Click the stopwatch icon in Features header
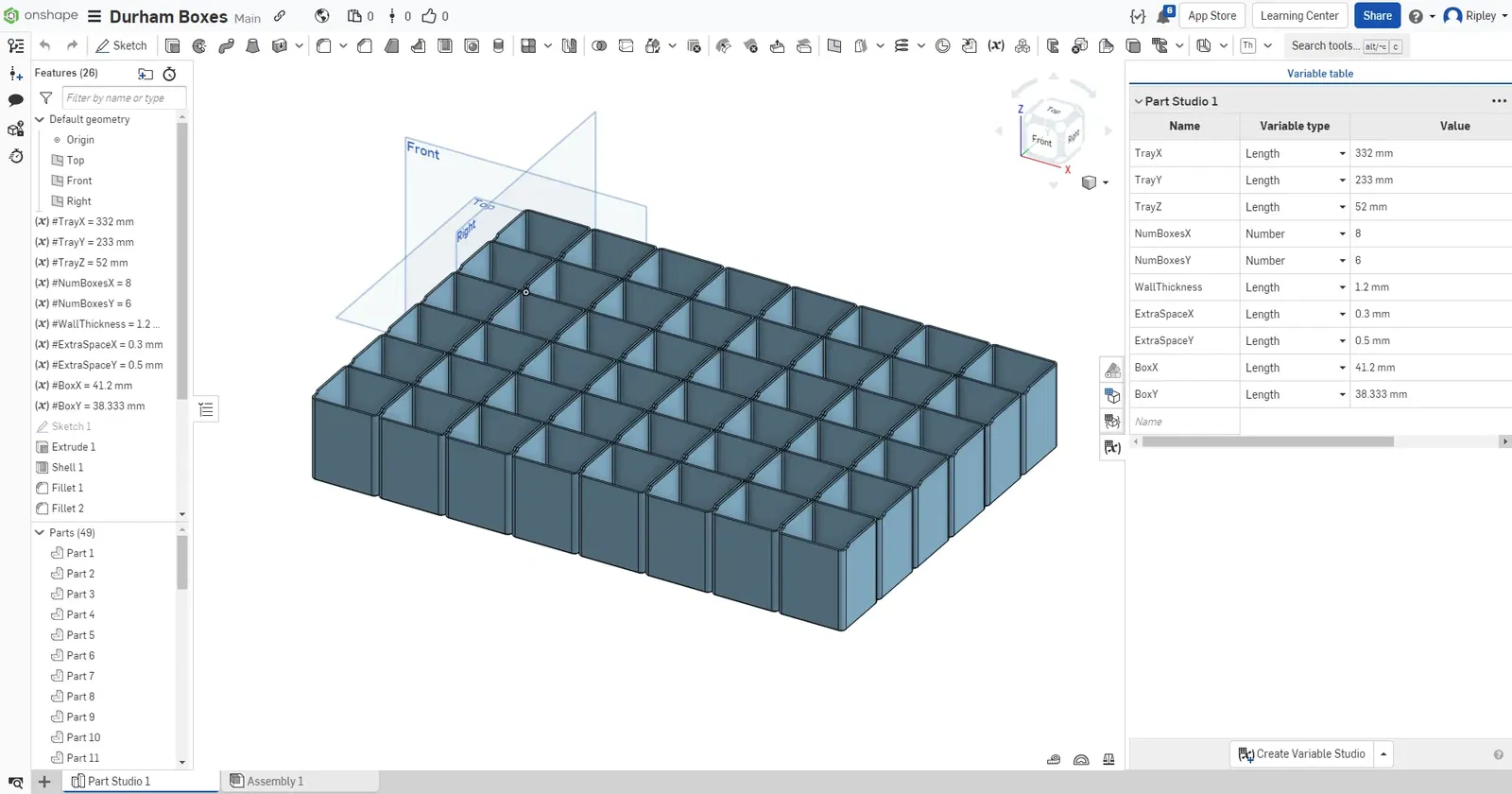The width and height of the screenshot is (1512, 794). 169,74
